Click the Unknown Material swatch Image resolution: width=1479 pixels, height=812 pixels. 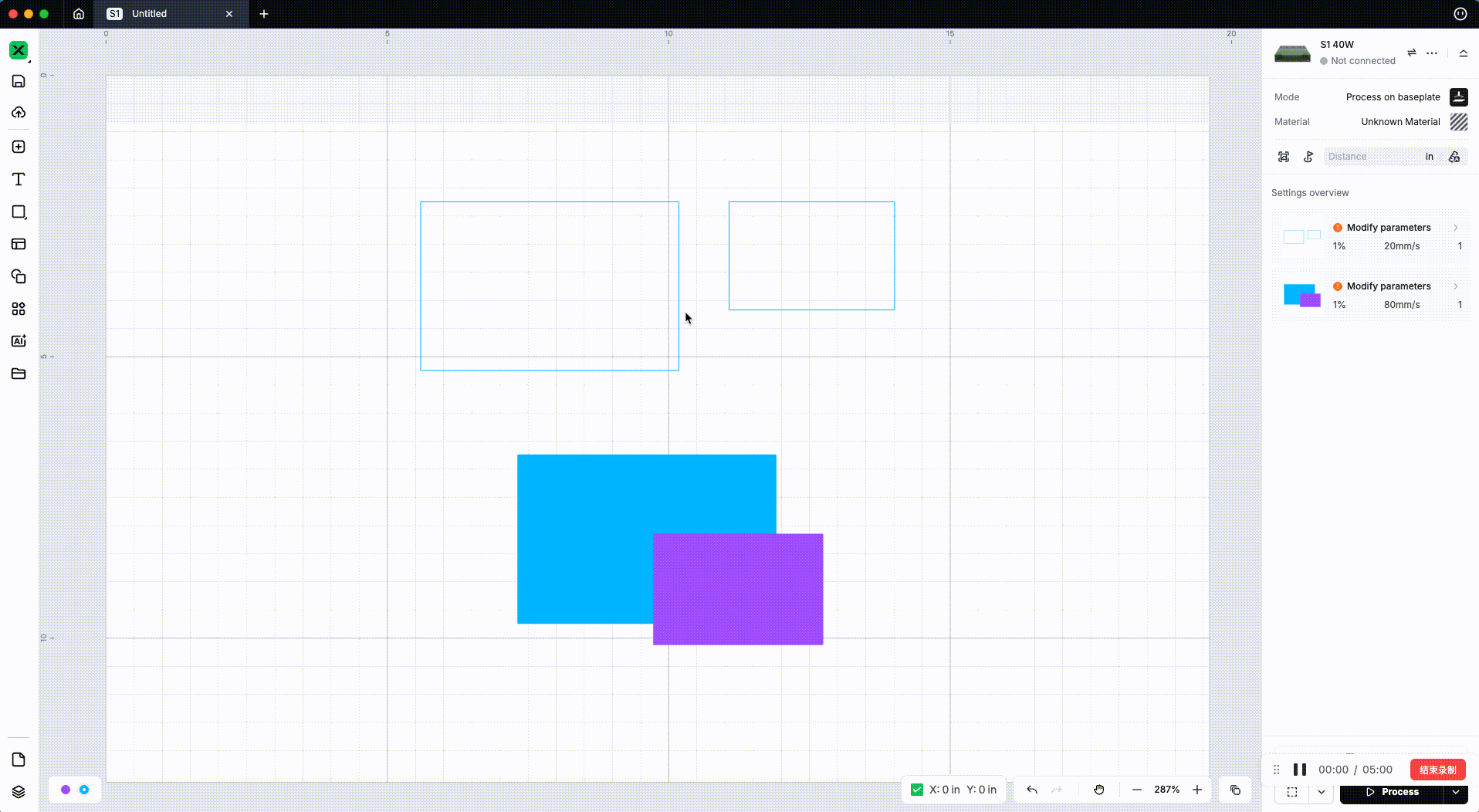(x=1457, y=121)
